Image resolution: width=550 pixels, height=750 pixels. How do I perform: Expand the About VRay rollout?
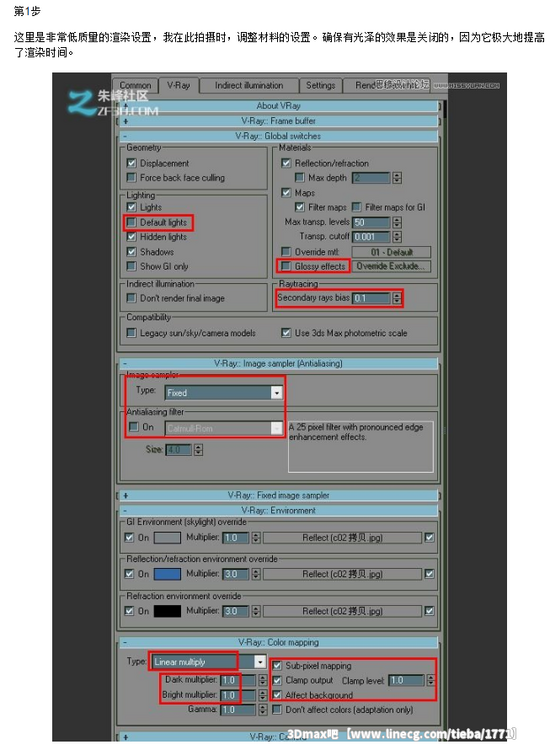[x=278, y=106]
